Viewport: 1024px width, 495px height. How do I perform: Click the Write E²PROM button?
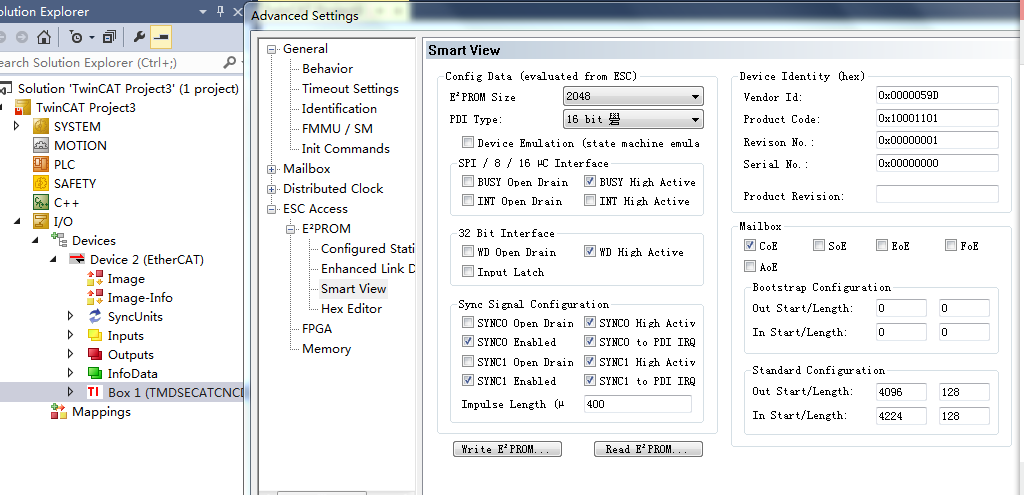[507, 449]
